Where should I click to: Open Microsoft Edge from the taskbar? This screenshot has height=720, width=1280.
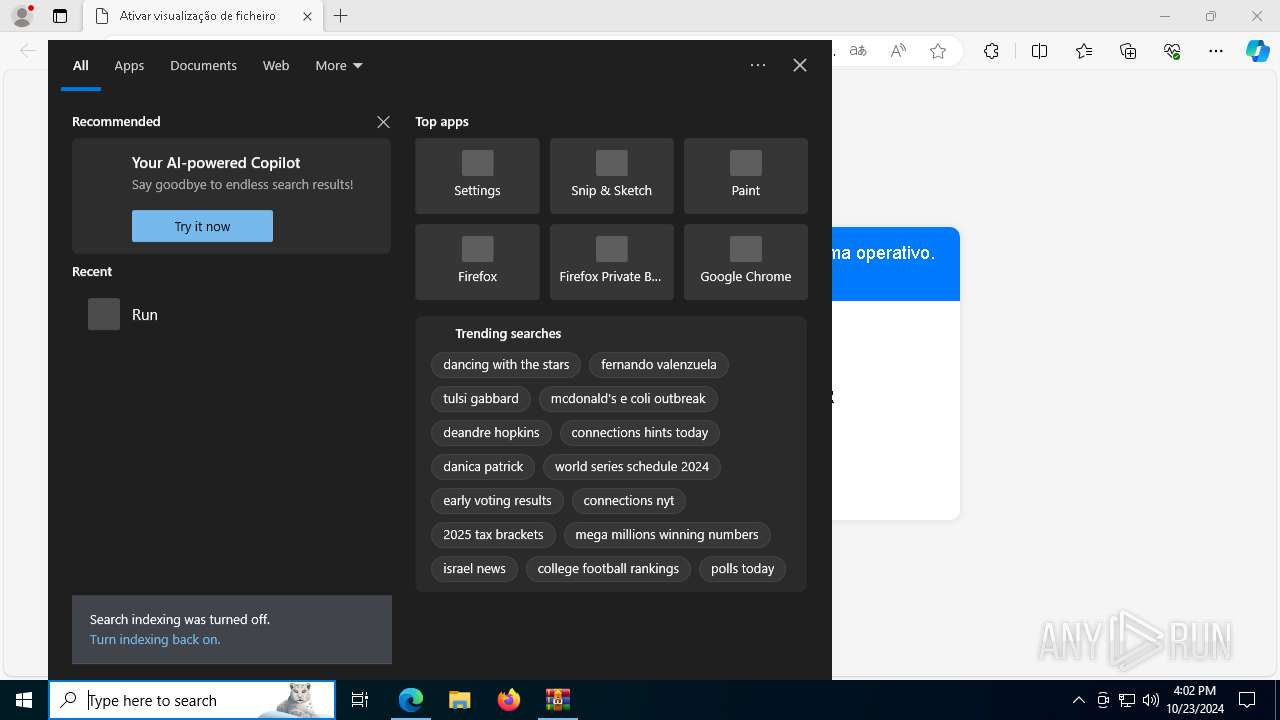(411, 700)
